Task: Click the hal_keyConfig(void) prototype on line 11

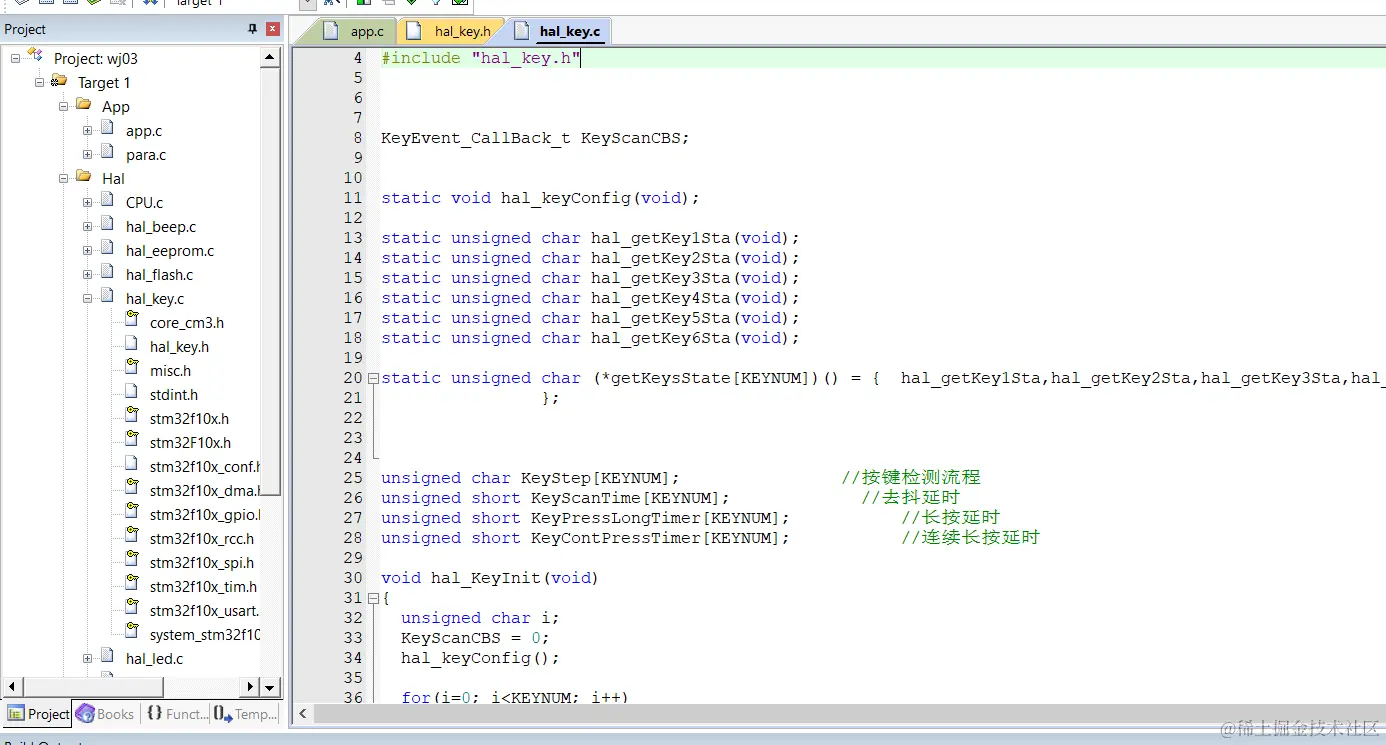Action: tap(540, 198)
